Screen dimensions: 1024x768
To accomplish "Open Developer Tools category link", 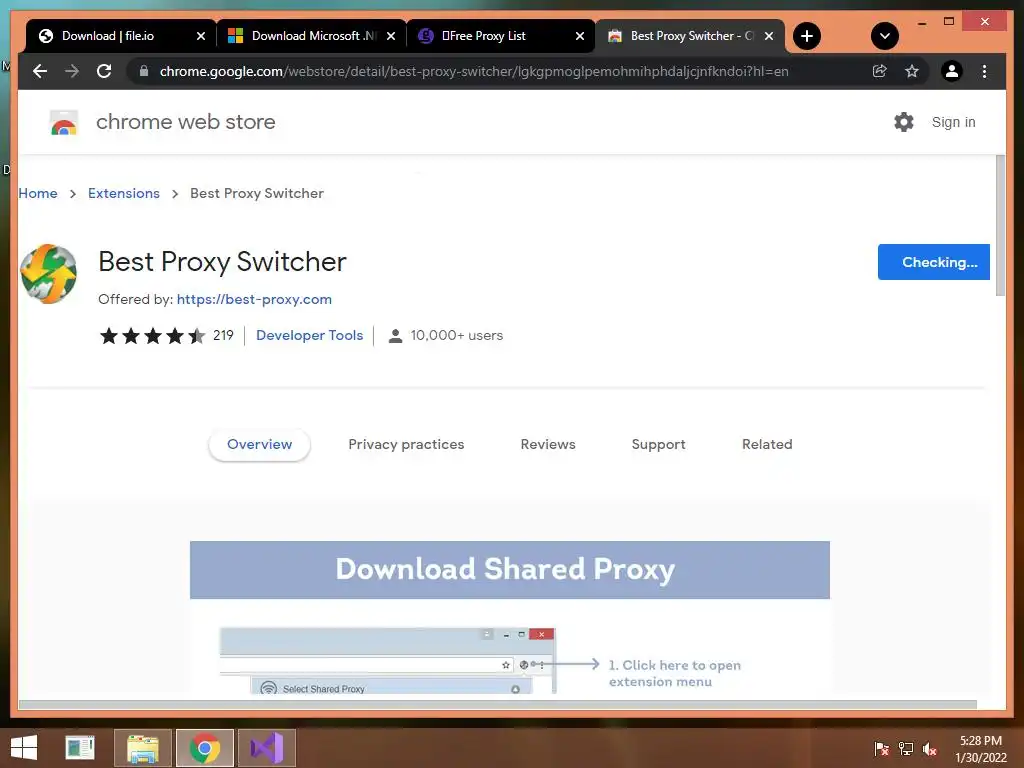I will coord(310,335).
